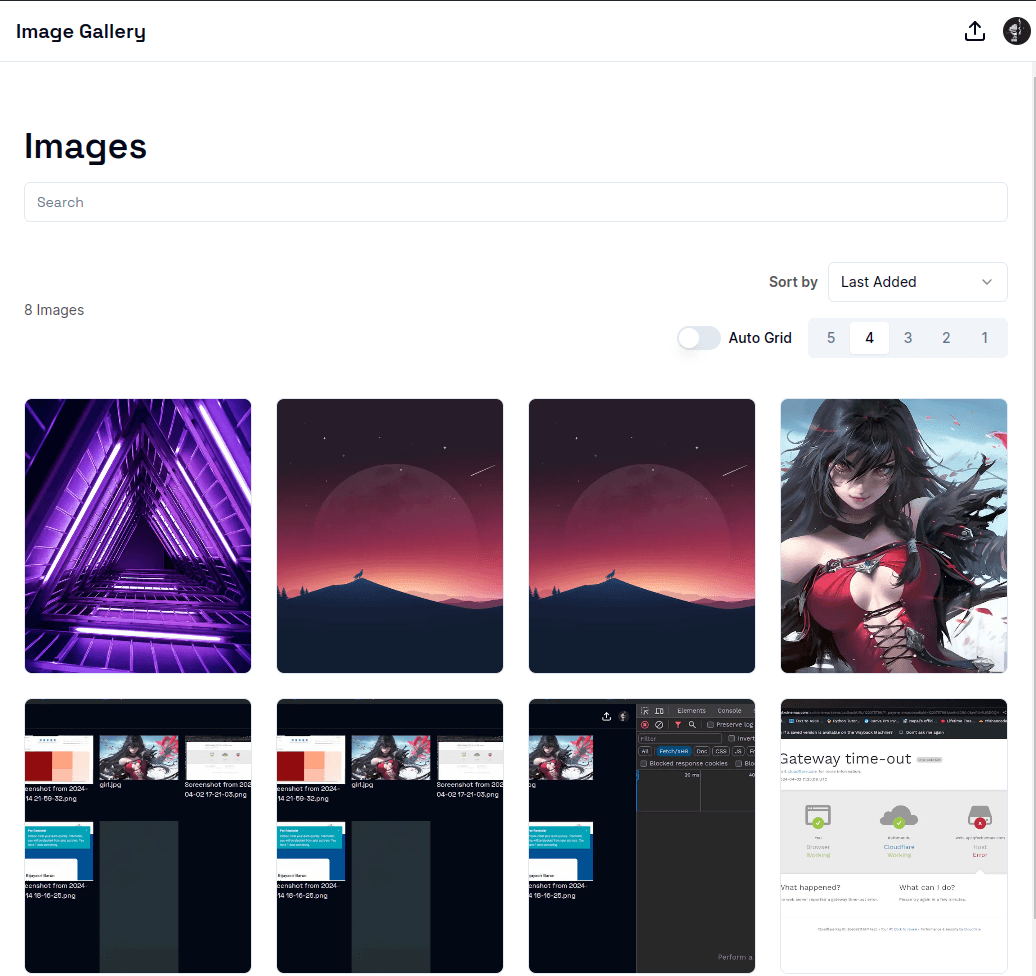Open the user profile avatar
This screenshot has height=976, width=1036.
pos(1016,31)
